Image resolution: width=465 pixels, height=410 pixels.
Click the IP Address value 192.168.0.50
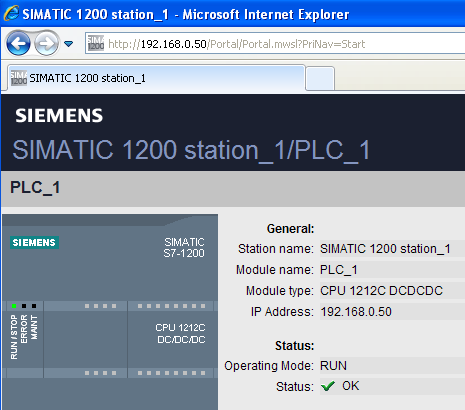[x=356, y=312]
